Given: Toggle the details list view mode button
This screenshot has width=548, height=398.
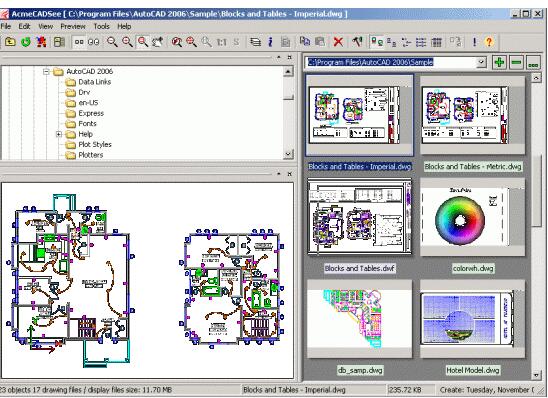Looking at the screenshot, I should pyautogui.click(x=436, y=42).
